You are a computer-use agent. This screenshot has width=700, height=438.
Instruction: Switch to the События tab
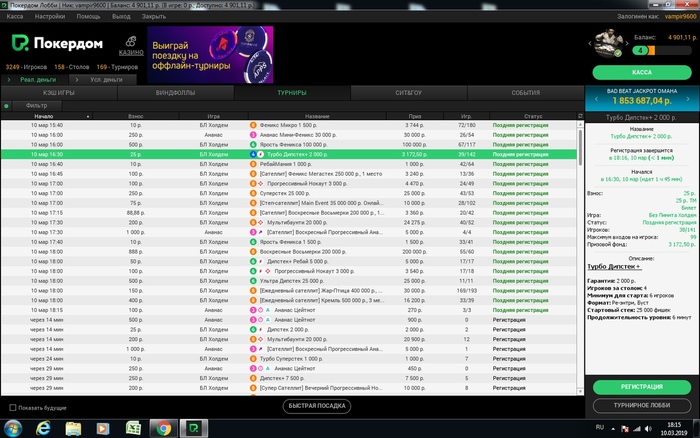coord(525,93)
